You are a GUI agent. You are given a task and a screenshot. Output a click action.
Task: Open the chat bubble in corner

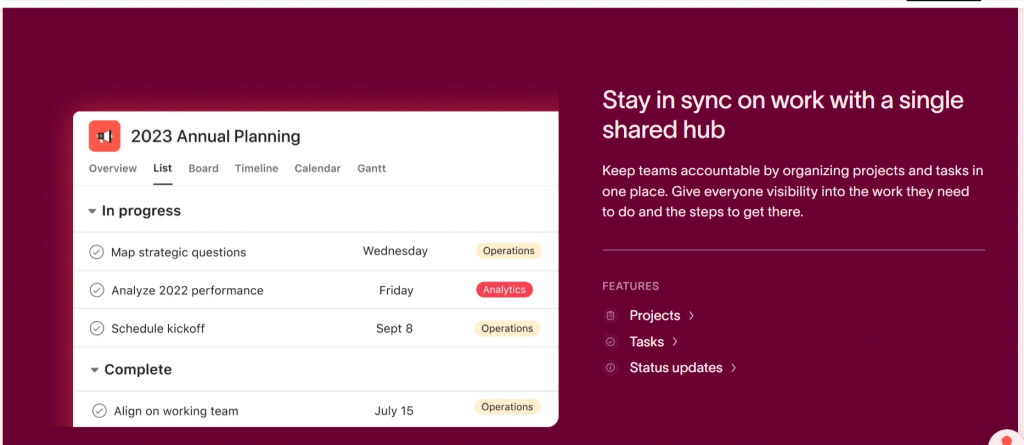pyautogui.click(x=1008, y=440)
